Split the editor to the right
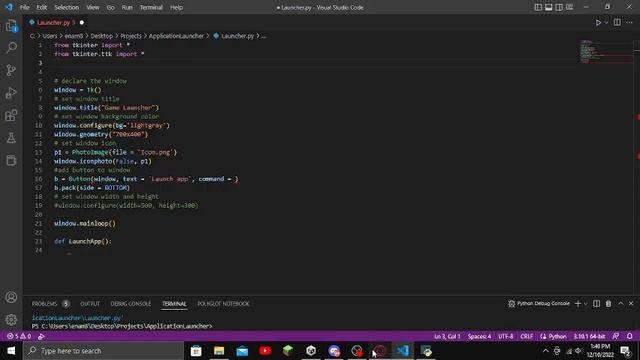 tap(617, 22)
